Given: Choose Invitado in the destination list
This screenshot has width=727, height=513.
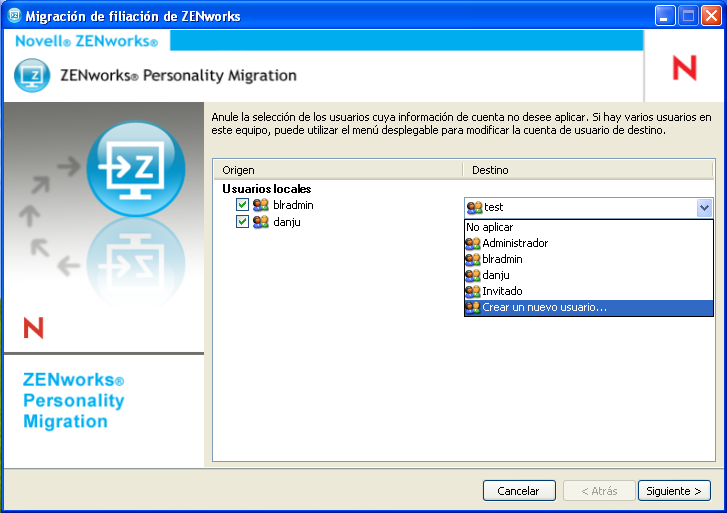Looking at the screenshot, I should point(588,291).
